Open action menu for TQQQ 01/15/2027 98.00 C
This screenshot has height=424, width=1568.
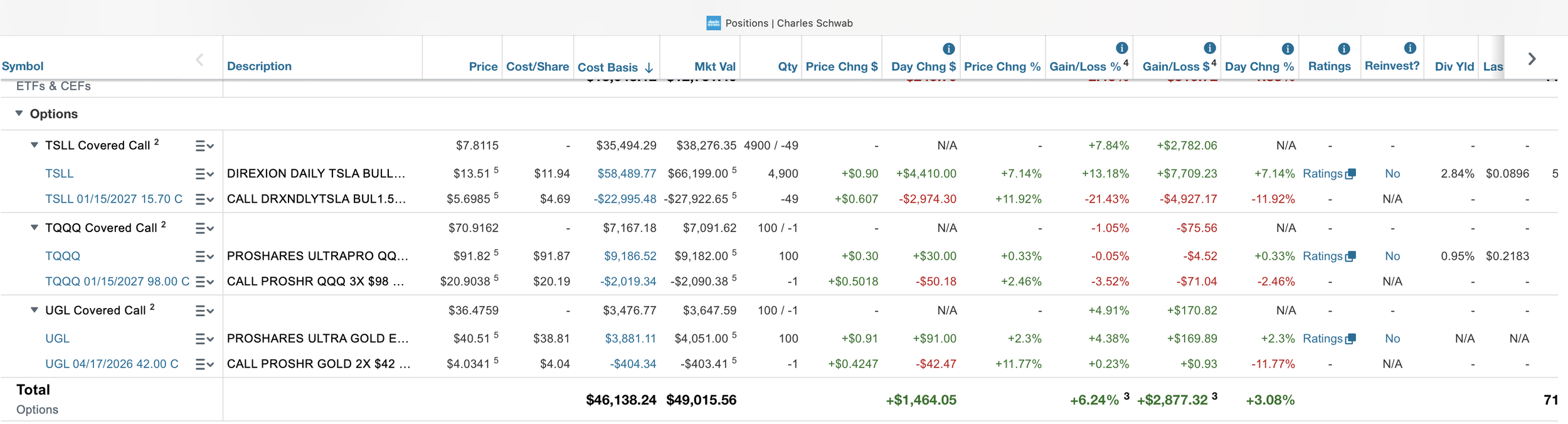point(204,282)
